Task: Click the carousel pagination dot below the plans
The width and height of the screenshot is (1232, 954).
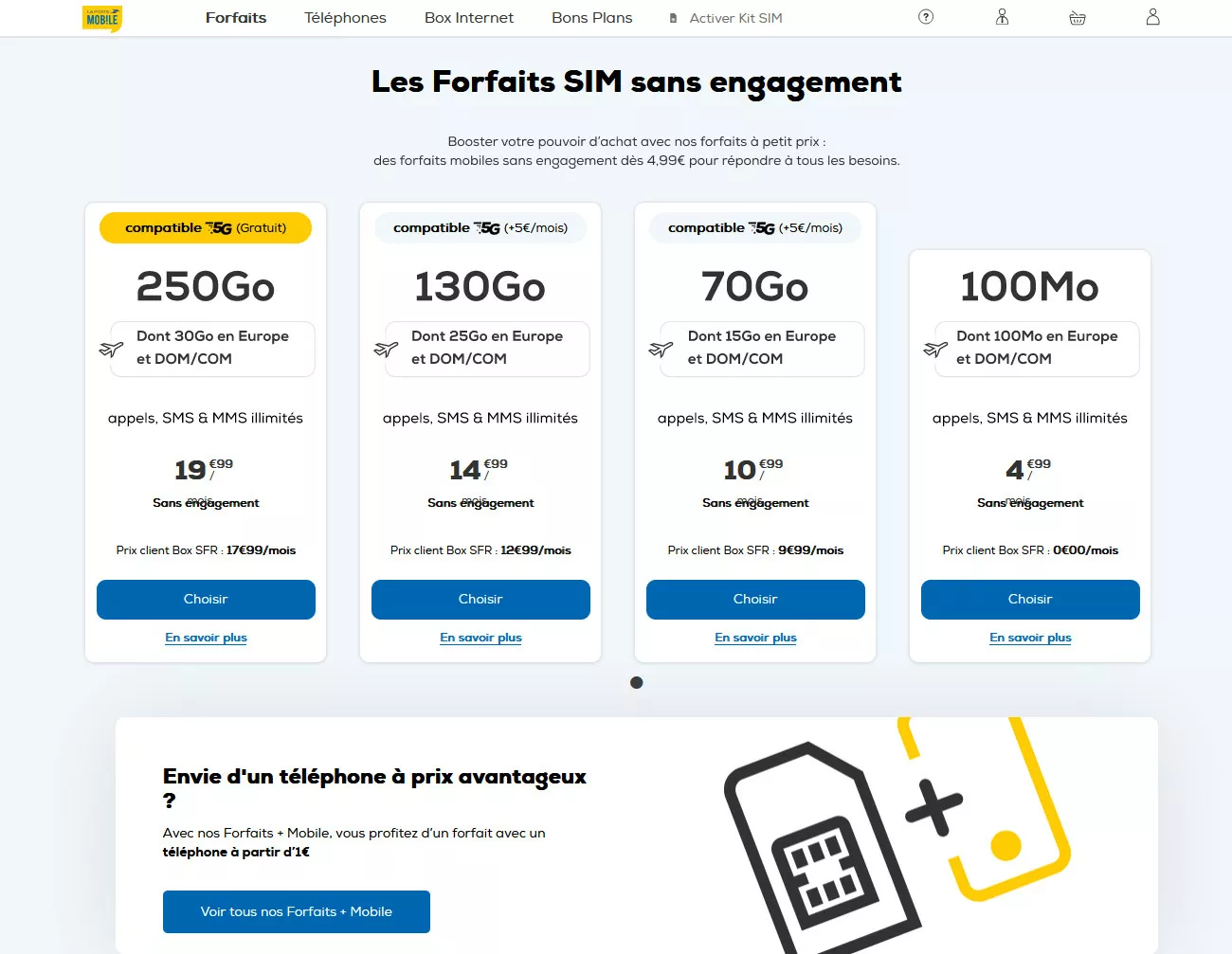Action: click(x=637, y=682)
